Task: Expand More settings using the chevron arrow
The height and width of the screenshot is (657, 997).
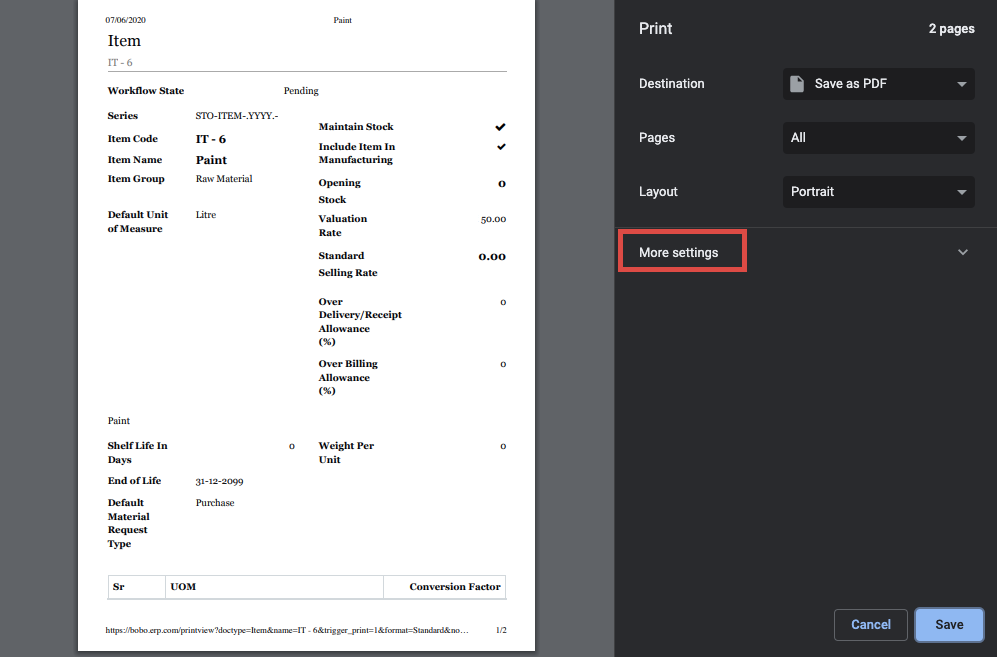Action: pos(962,252)
